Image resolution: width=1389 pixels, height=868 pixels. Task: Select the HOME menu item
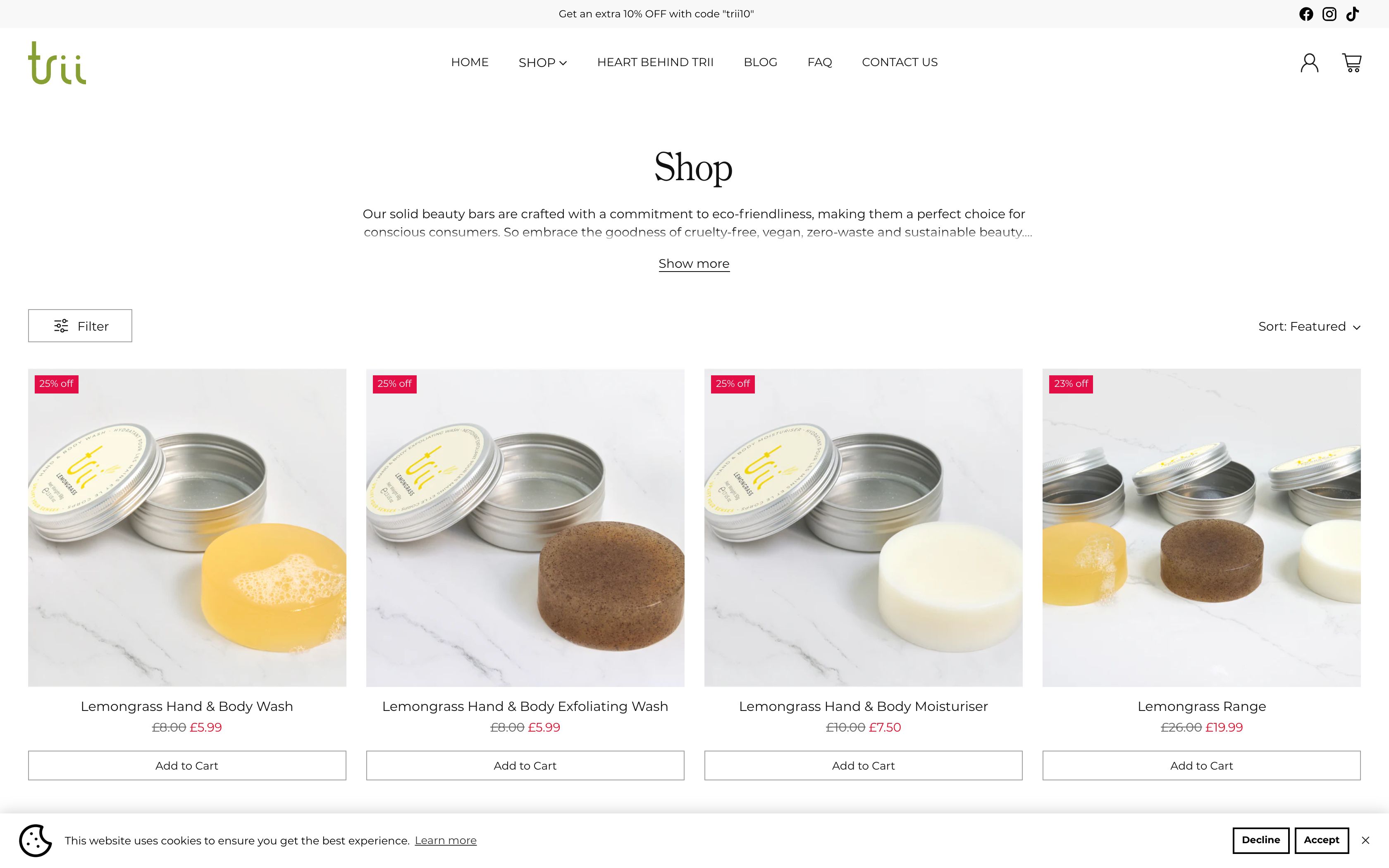point(469,62)
